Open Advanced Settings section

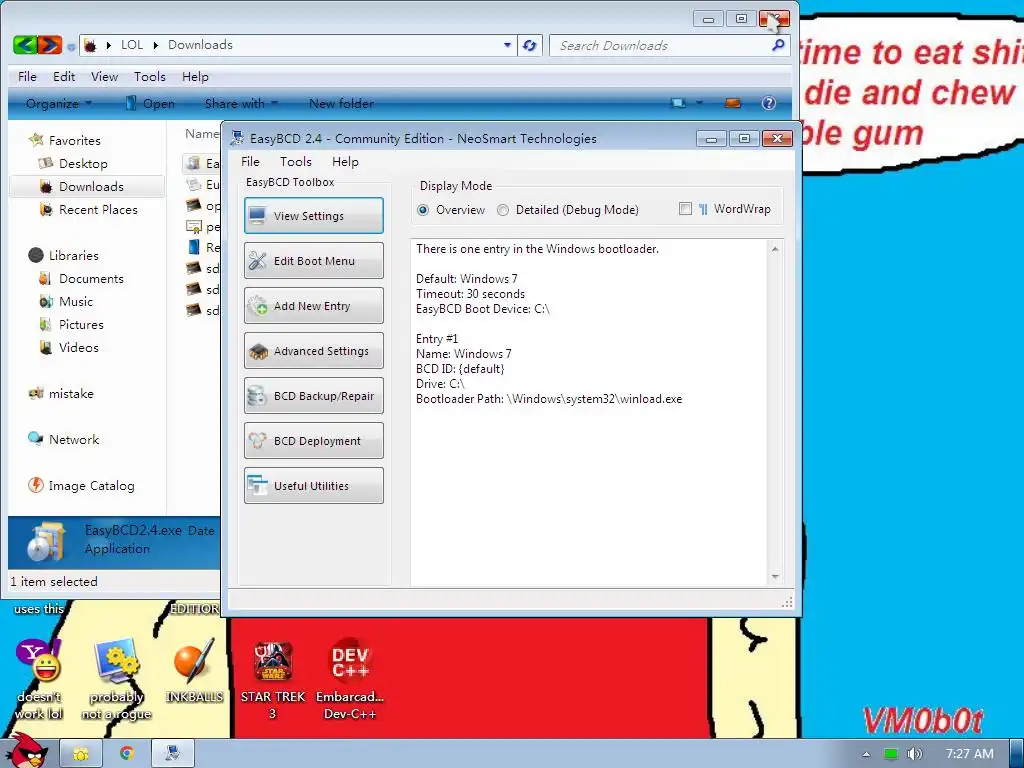click(313, 351)
